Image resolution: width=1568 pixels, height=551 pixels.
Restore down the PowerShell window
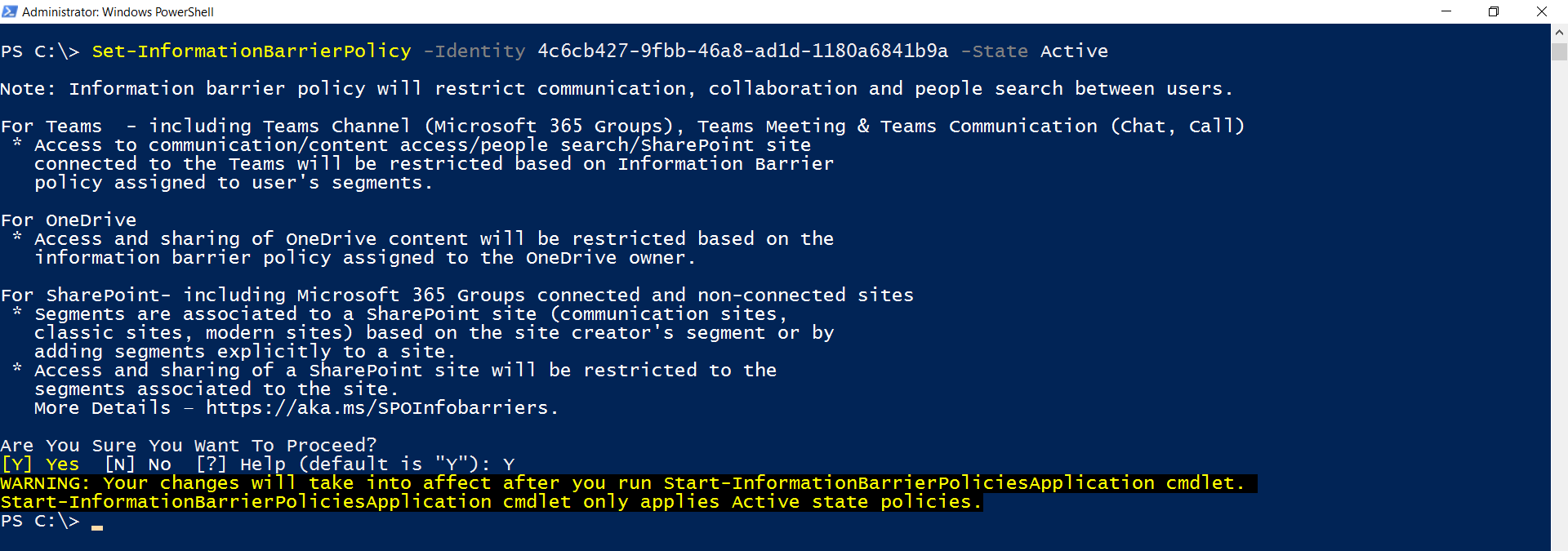(1494, 11)
